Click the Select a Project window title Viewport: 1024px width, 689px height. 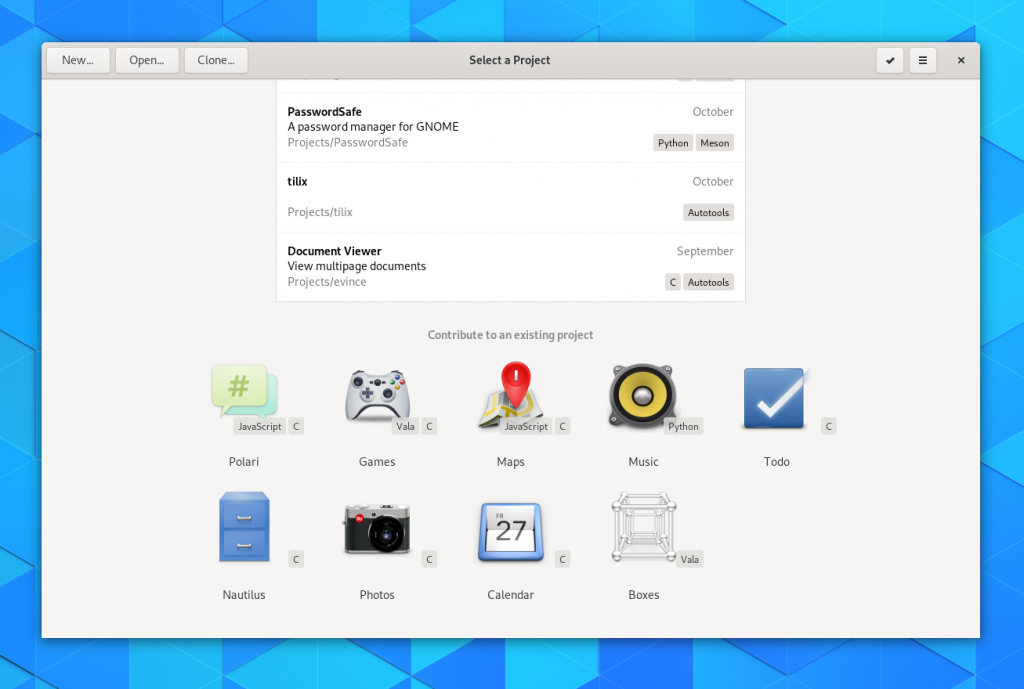[x=509, y=60]
